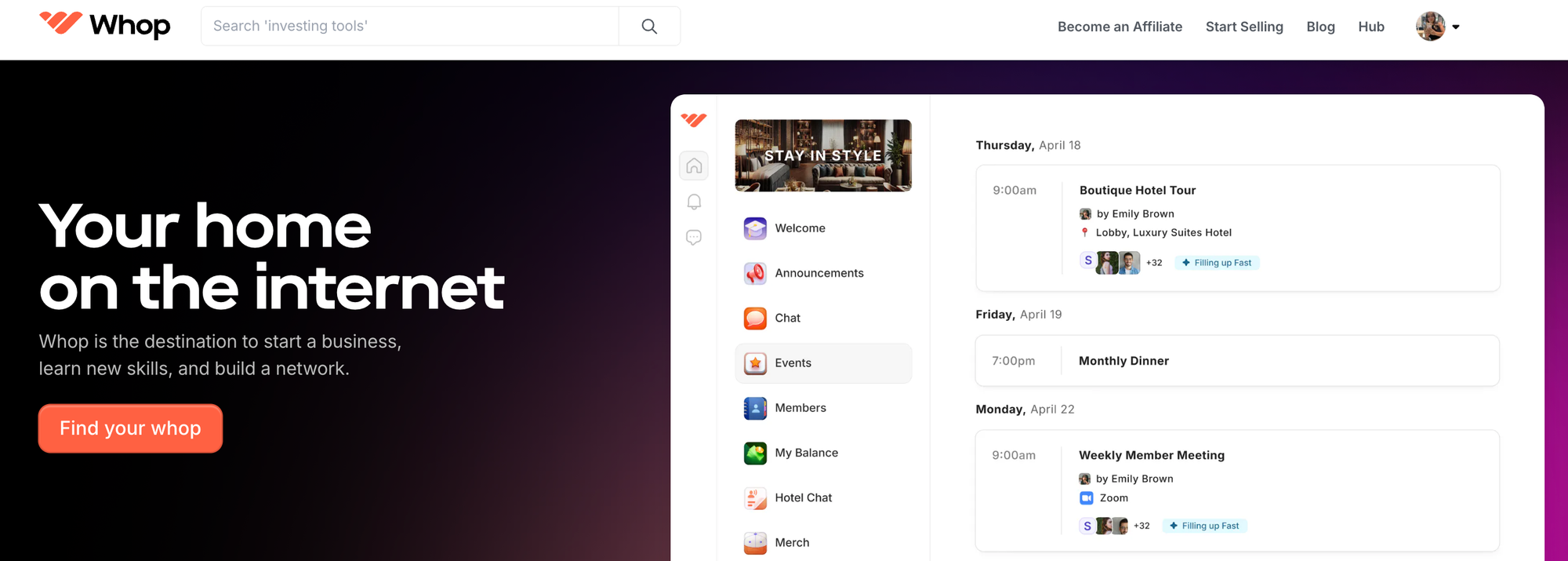Click the 7:00pm time label
This screenshot has width=1568, height=561.
[1014, 361]
